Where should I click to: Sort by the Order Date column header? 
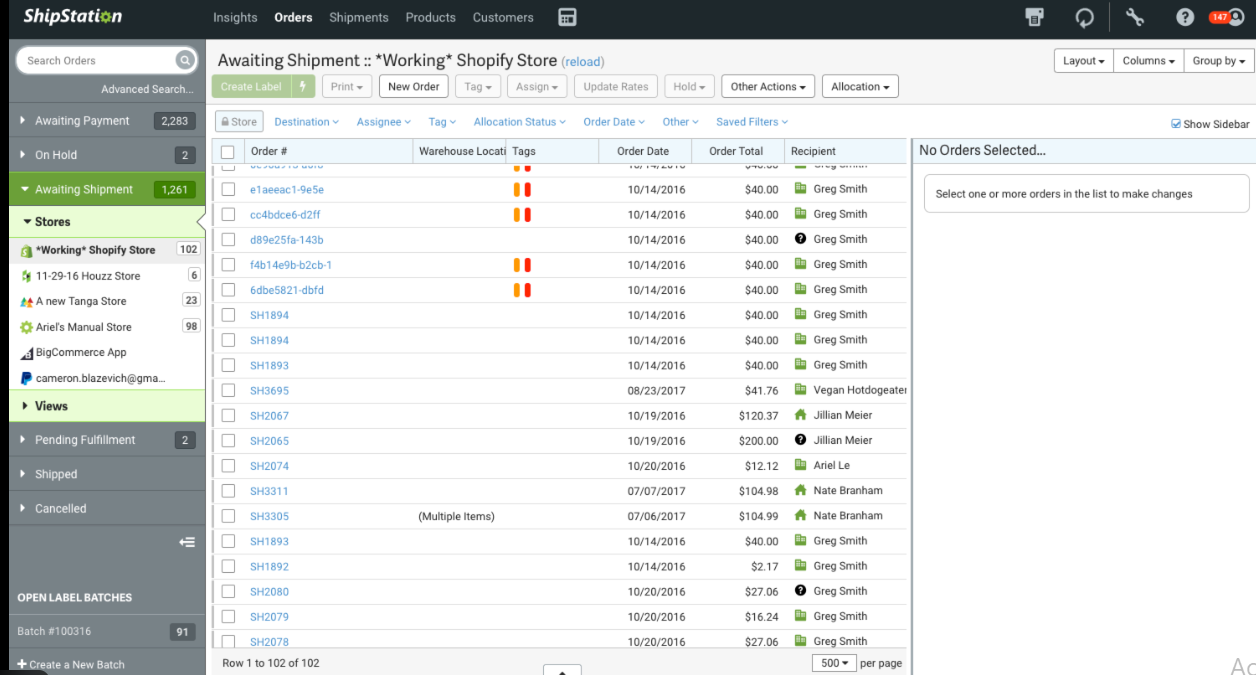(x=643, y=152)
